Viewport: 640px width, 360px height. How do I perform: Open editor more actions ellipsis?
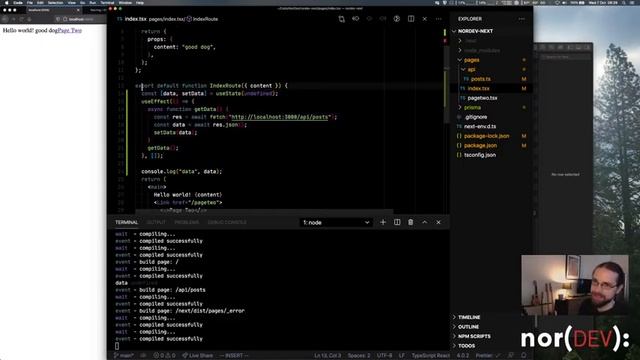coord(438,19)
